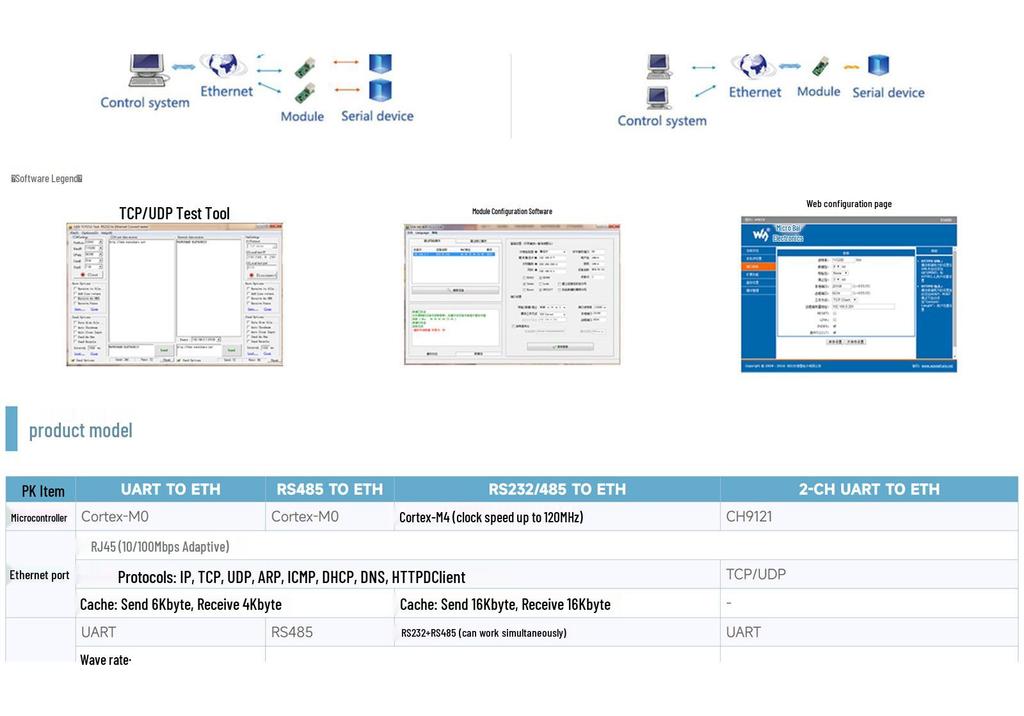Click the serial device cube in the two-computer diagram
The image size is (1024, 716).
click(878, 65)
